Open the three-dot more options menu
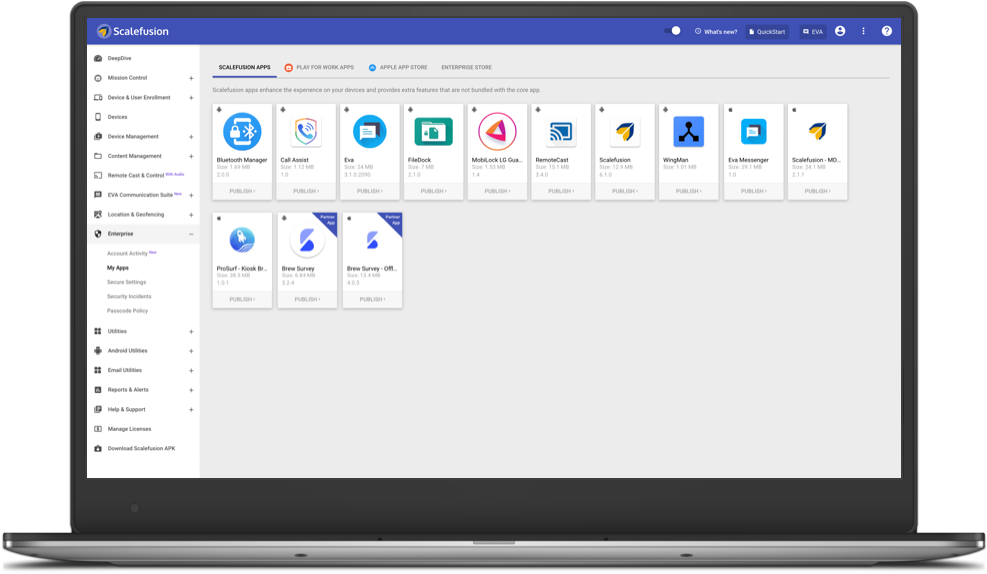987x574 pixels. pos(864,31)
